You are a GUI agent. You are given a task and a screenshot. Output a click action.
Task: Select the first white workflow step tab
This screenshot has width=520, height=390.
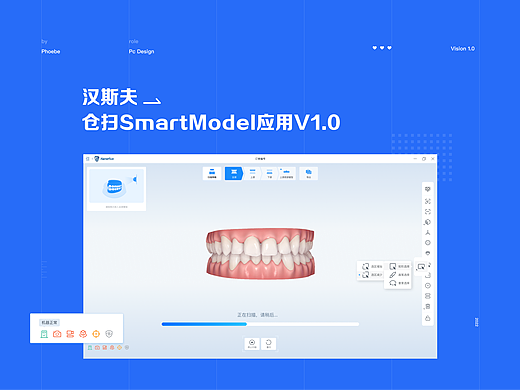[212, 173]
